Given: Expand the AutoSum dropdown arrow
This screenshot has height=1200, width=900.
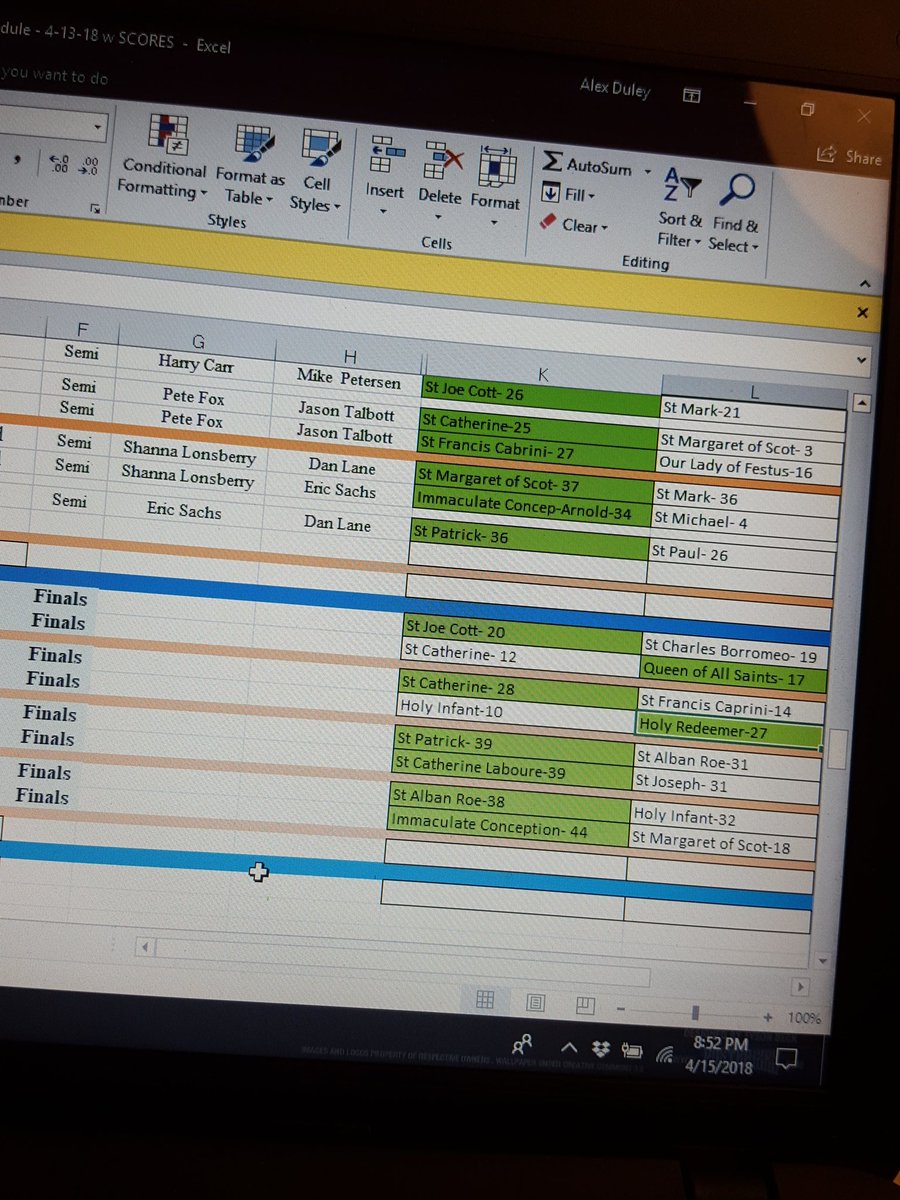Looking at the screenshot, I should tap(647, 172).
